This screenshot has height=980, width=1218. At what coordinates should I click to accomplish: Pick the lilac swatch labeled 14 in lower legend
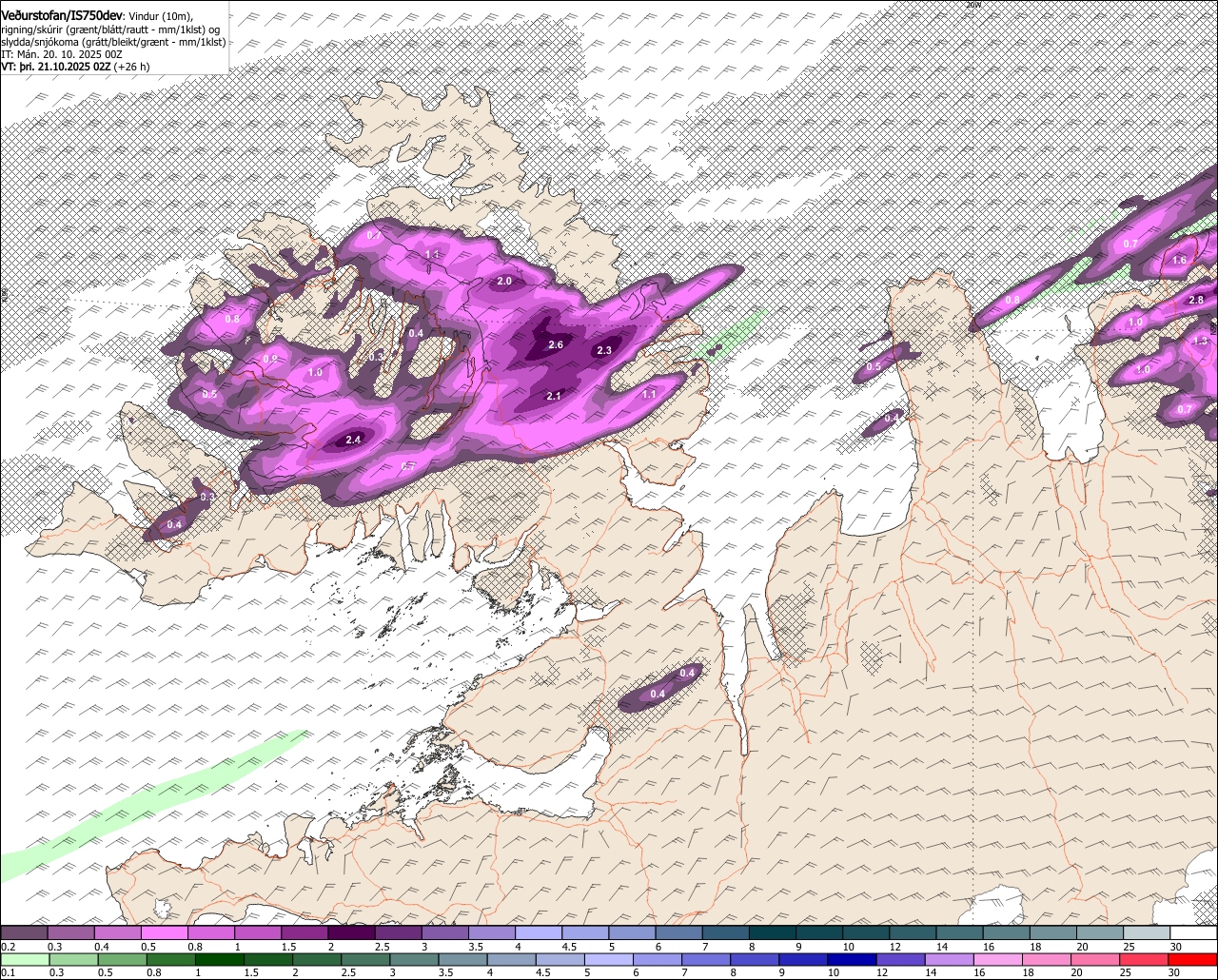point(950,960)
